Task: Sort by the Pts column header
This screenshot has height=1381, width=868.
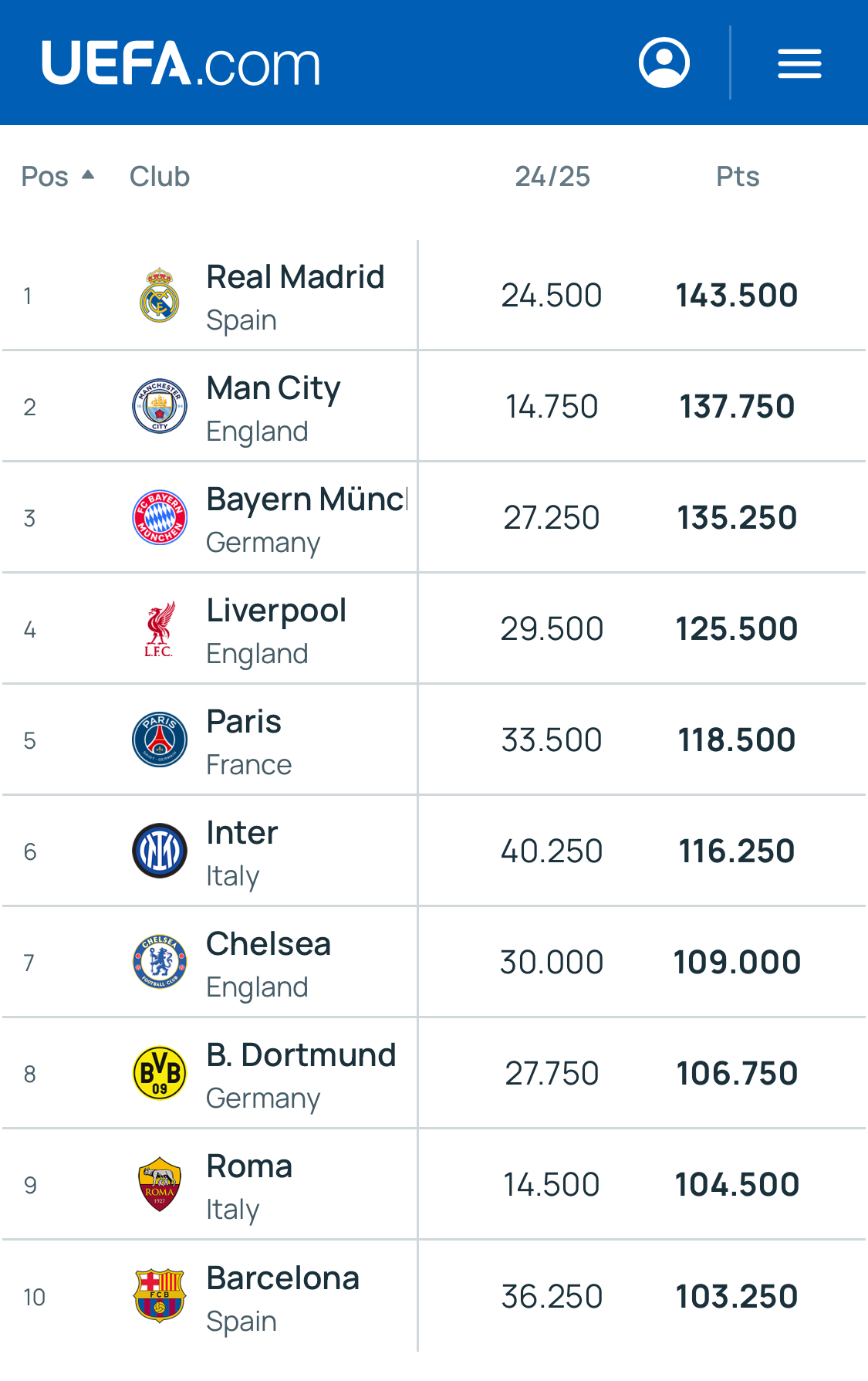Action: [x=738, y=177]
